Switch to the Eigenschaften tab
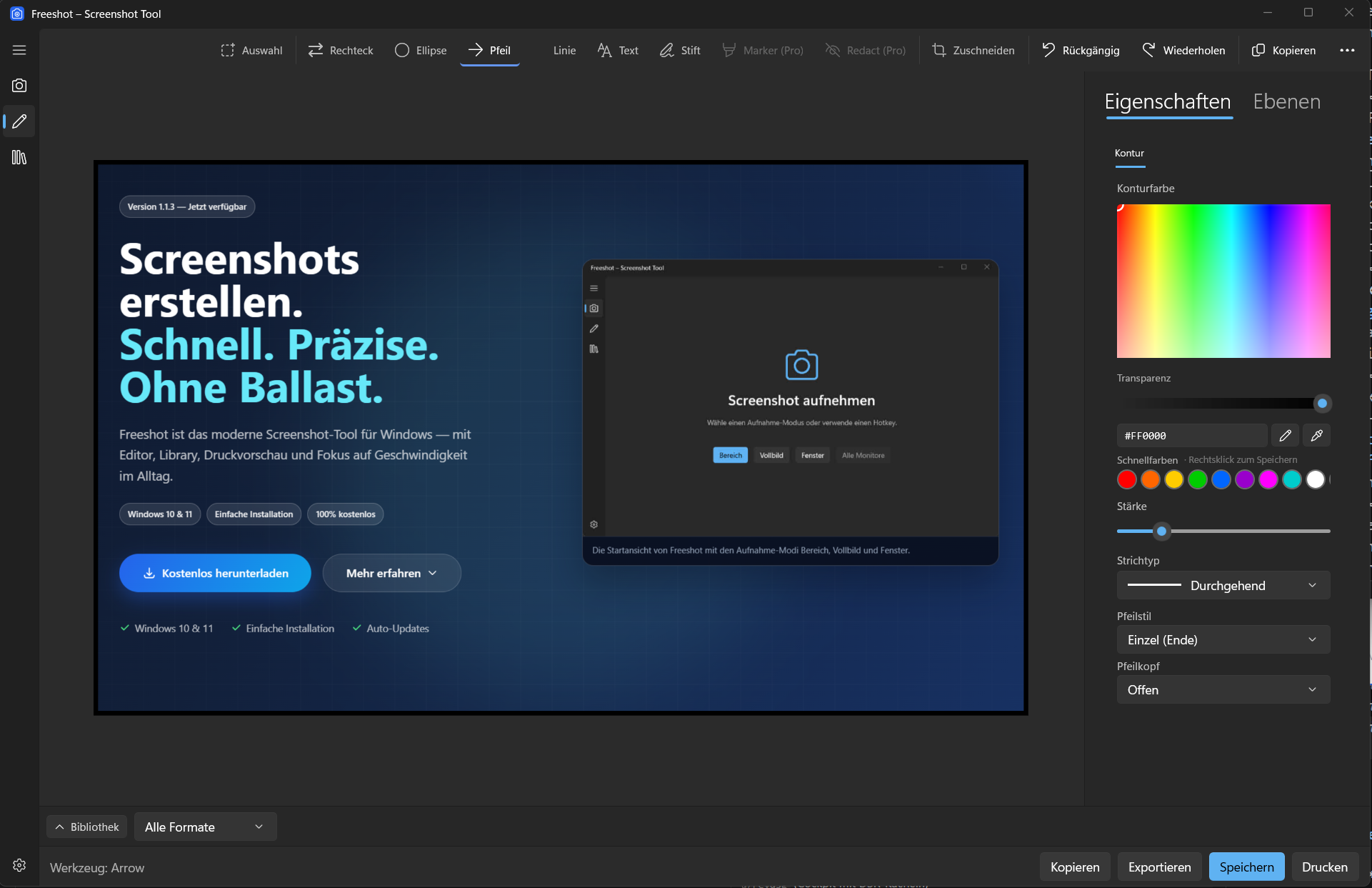 click(1168, 101)
